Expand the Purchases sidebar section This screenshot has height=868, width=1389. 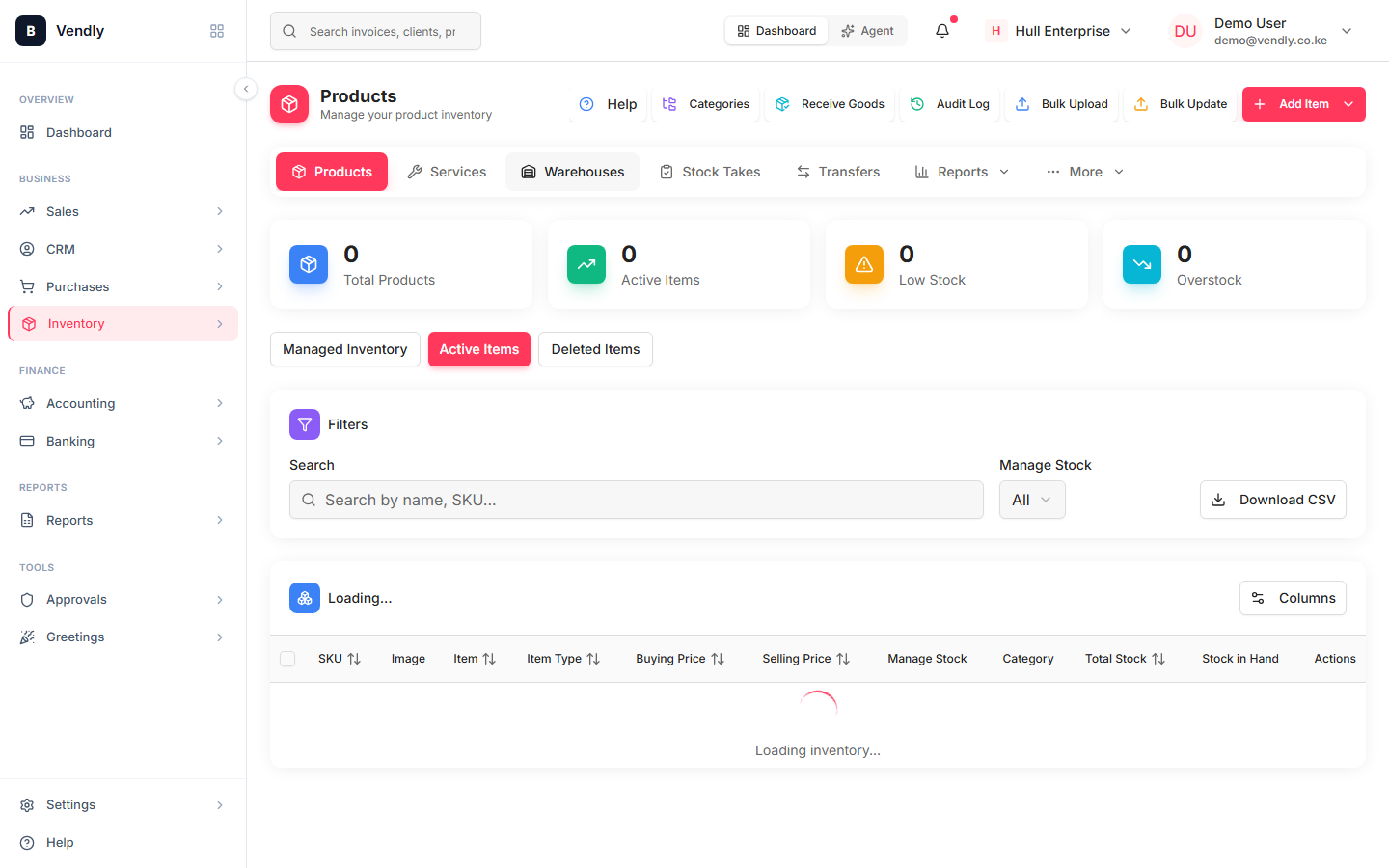[123, 286]
